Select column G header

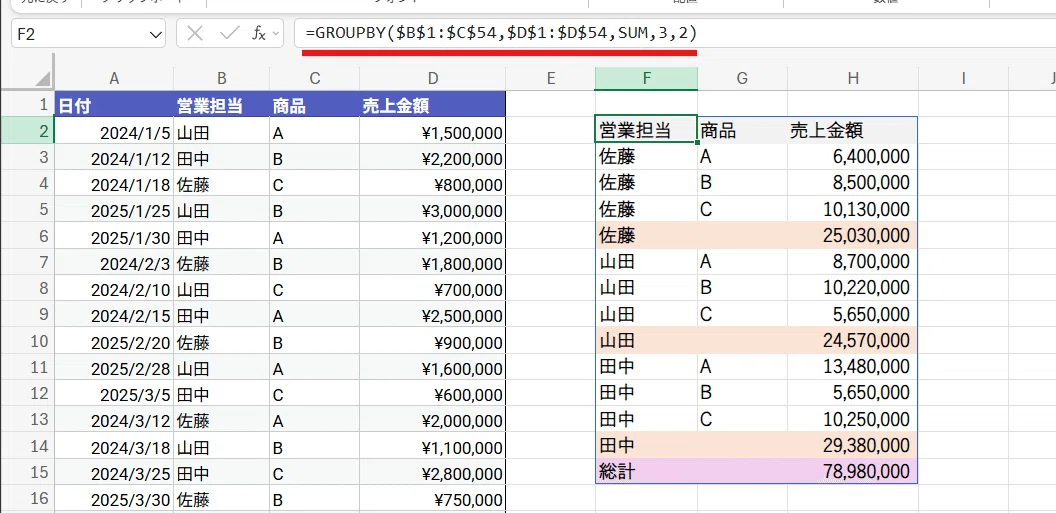[742, 79]
